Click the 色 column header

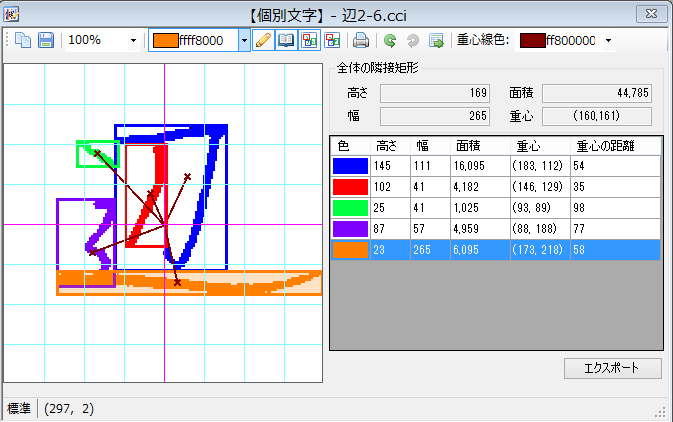click(x=350, y=146)
